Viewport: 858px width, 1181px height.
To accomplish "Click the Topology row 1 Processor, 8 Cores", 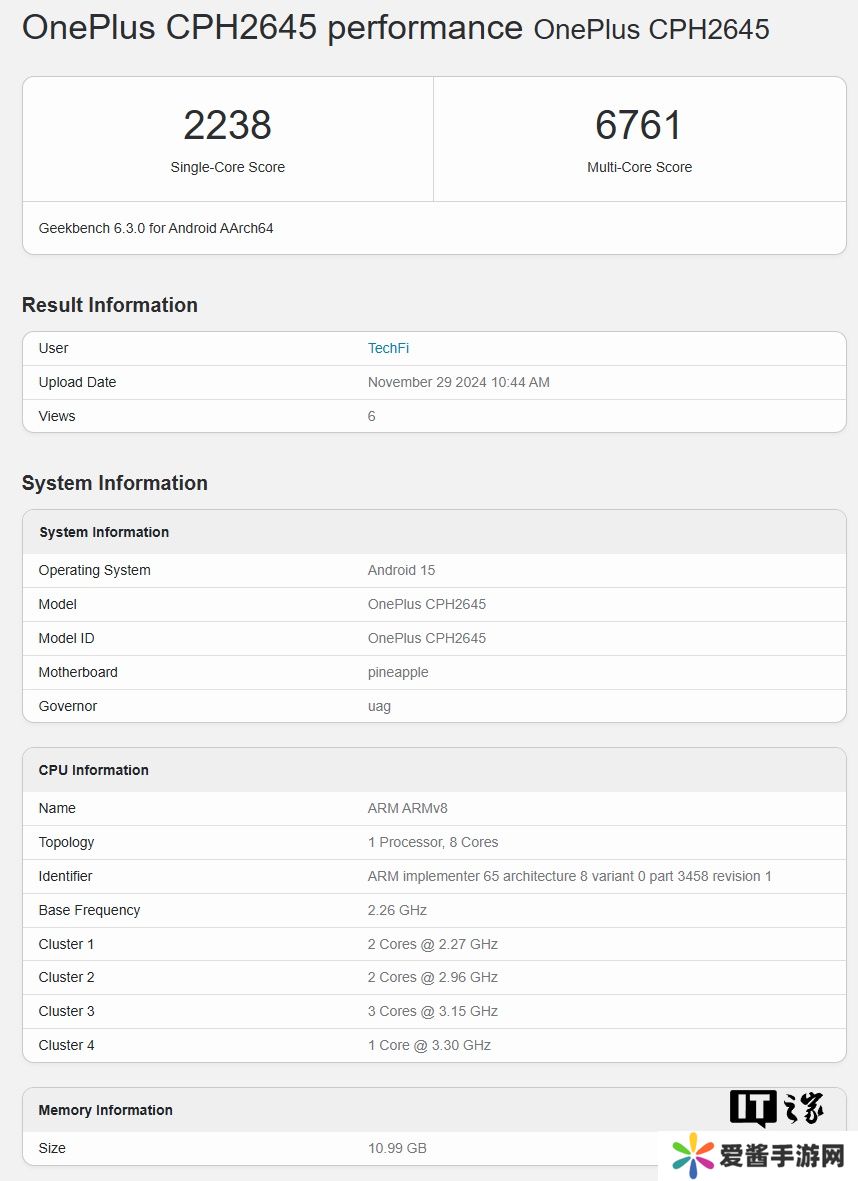I will tap(432, 842).
